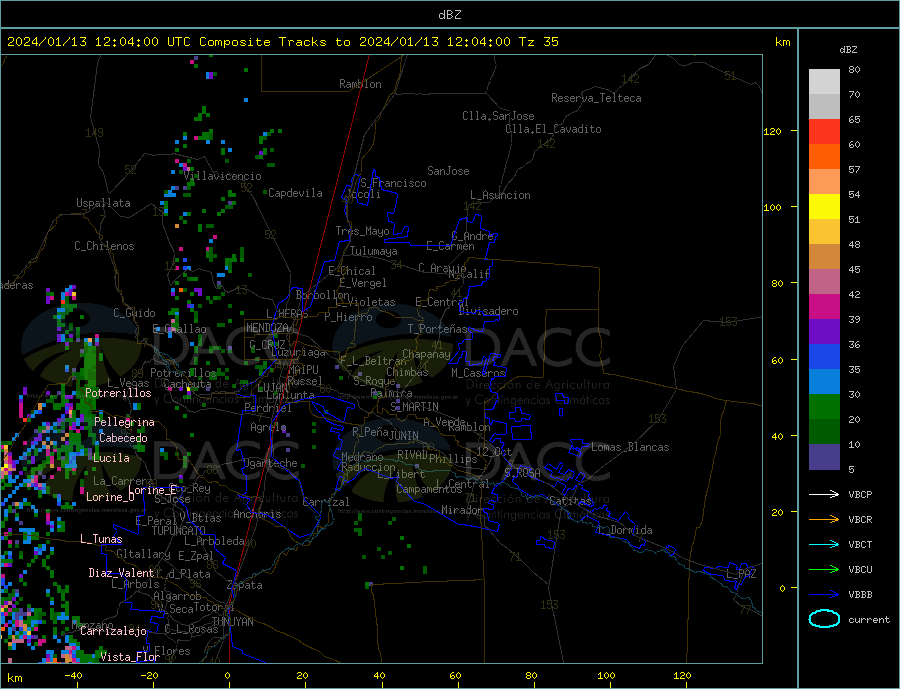This screenshot has height=689, width=900.
Task: Click the T_Porteñas map label
Action: tap(437, 328)
